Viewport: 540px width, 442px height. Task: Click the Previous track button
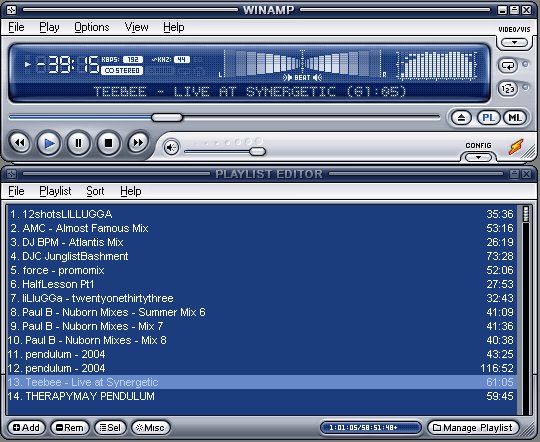click(x=19, y=143)
